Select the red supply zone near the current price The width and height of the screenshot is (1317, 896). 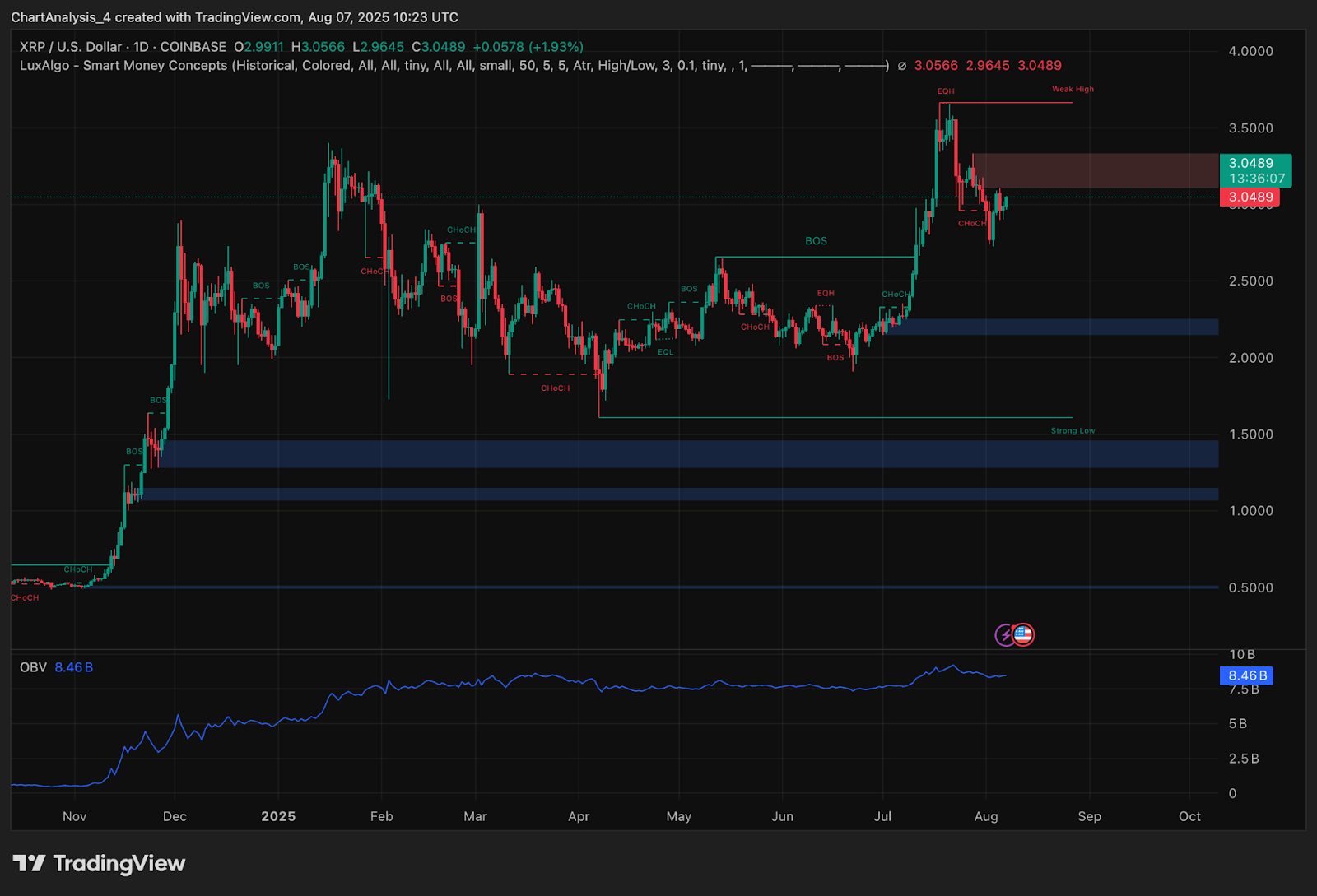(1095, 170)
